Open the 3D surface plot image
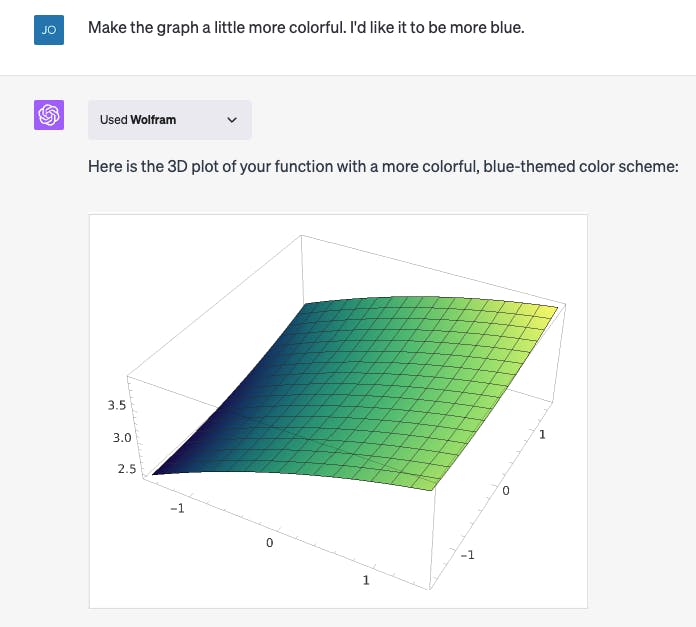The height and width of the screenshot is (627, 696). point(338,410)
